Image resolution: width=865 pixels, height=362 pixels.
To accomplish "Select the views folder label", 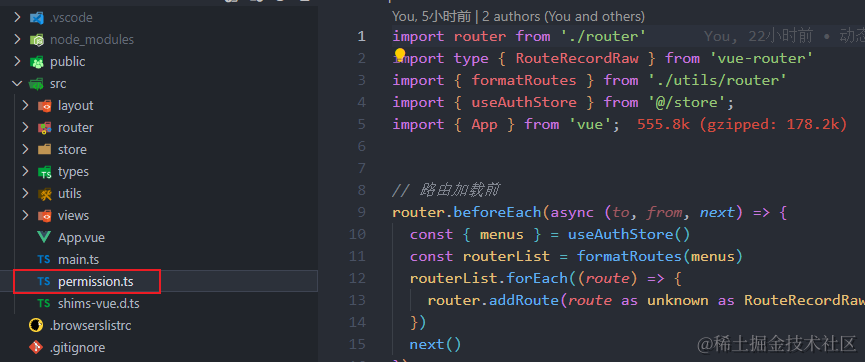I will tap(73, 216).
